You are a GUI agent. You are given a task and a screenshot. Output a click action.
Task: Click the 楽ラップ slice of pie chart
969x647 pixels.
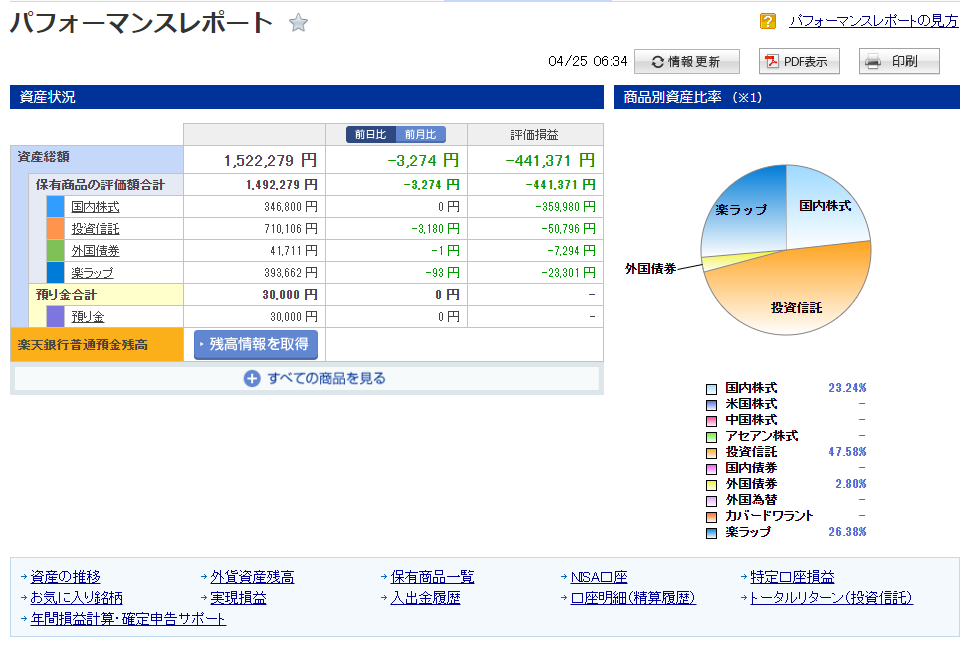tap(742, 213)
